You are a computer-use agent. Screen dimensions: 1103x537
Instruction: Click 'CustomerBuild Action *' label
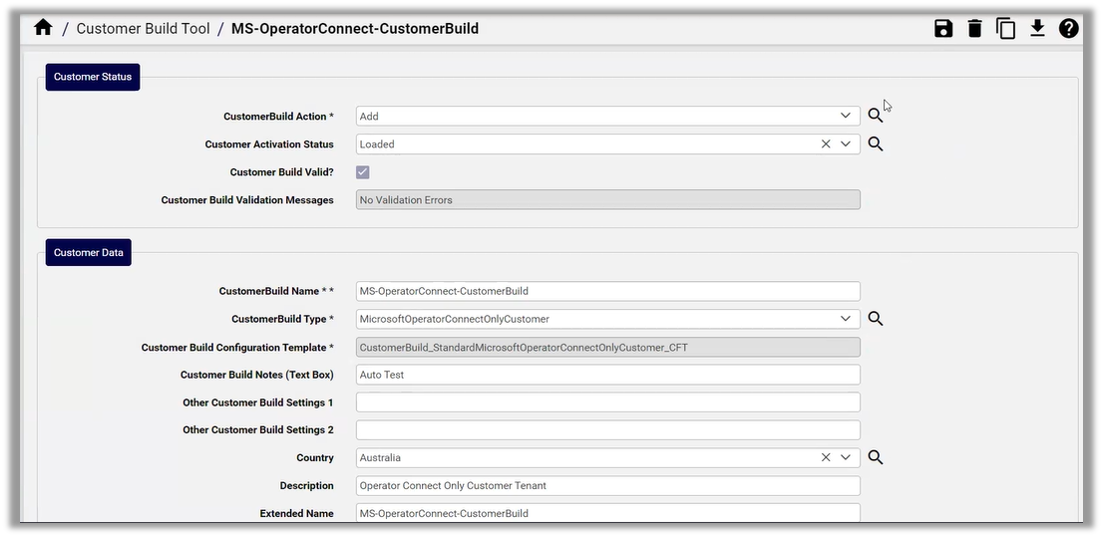(x=279, y=117)
